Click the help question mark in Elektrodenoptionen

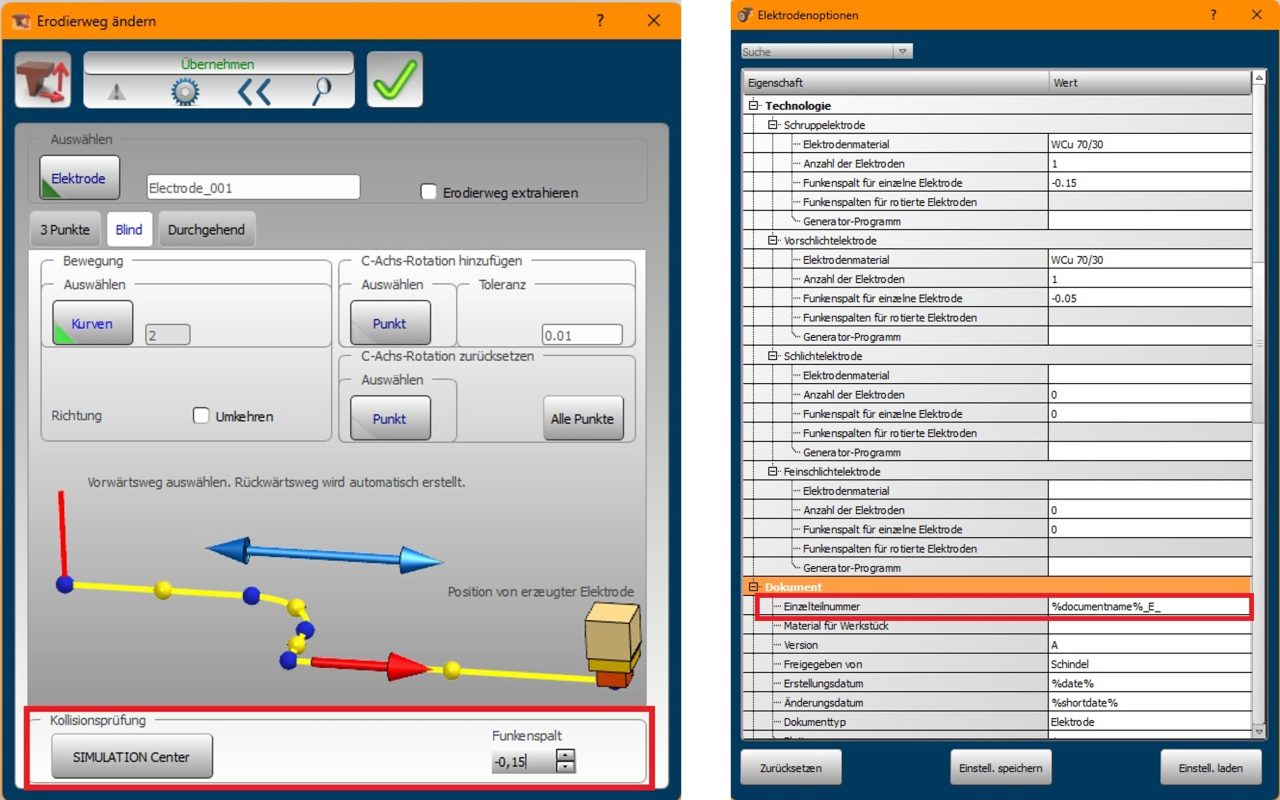click(1213, 15)
